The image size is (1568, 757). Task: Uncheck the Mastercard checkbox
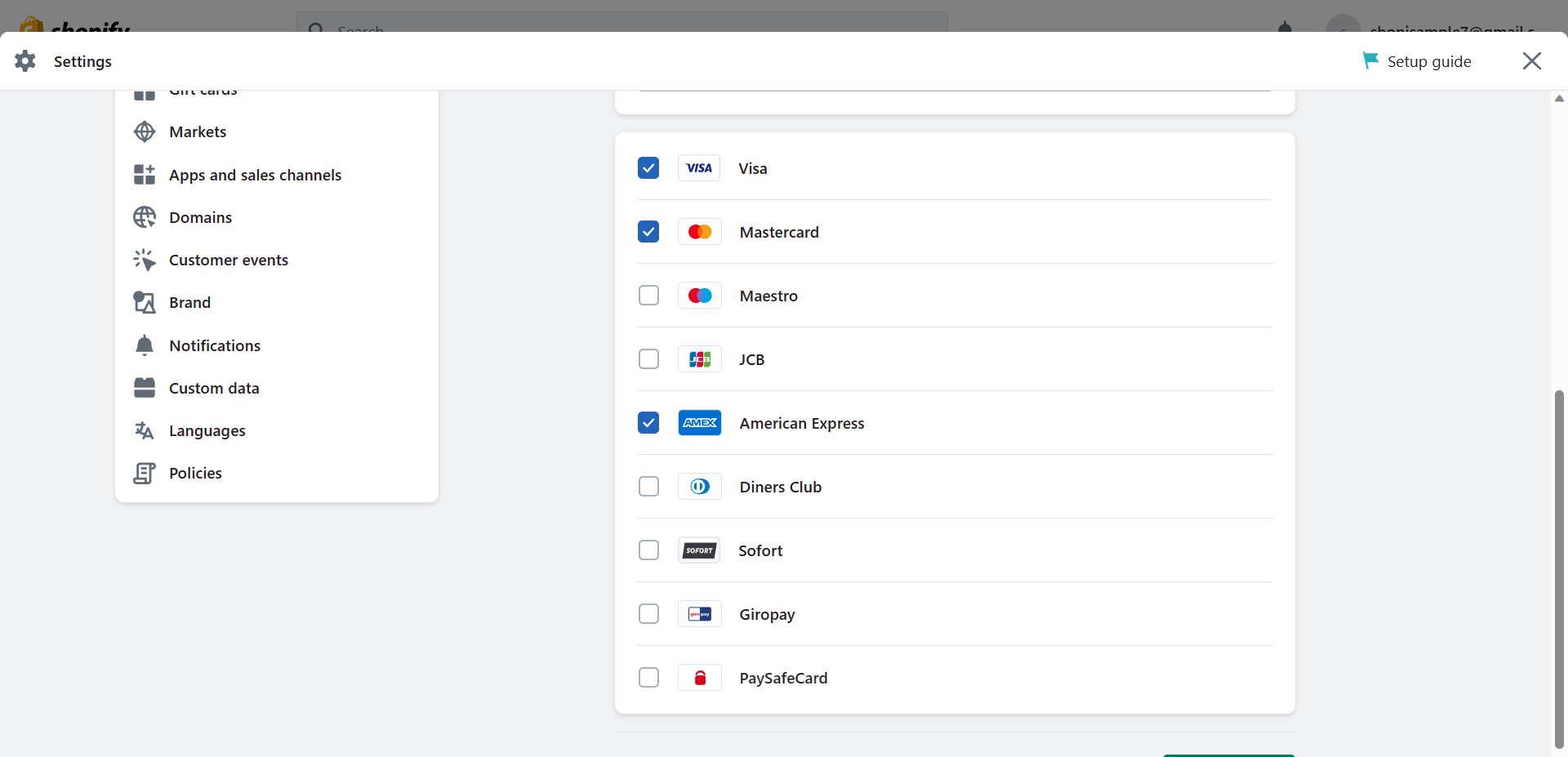point(648,232)
